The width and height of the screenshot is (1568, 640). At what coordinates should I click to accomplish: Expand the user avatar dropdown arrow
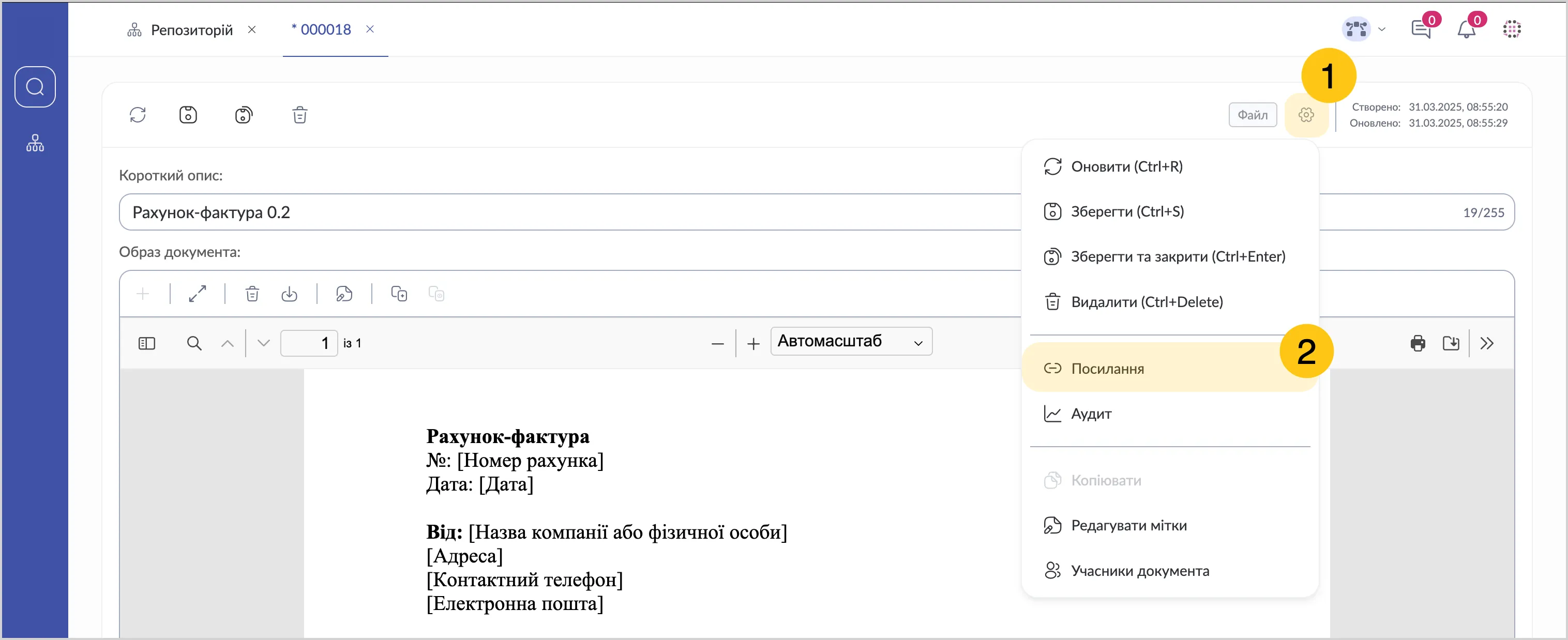point(1381,29)
